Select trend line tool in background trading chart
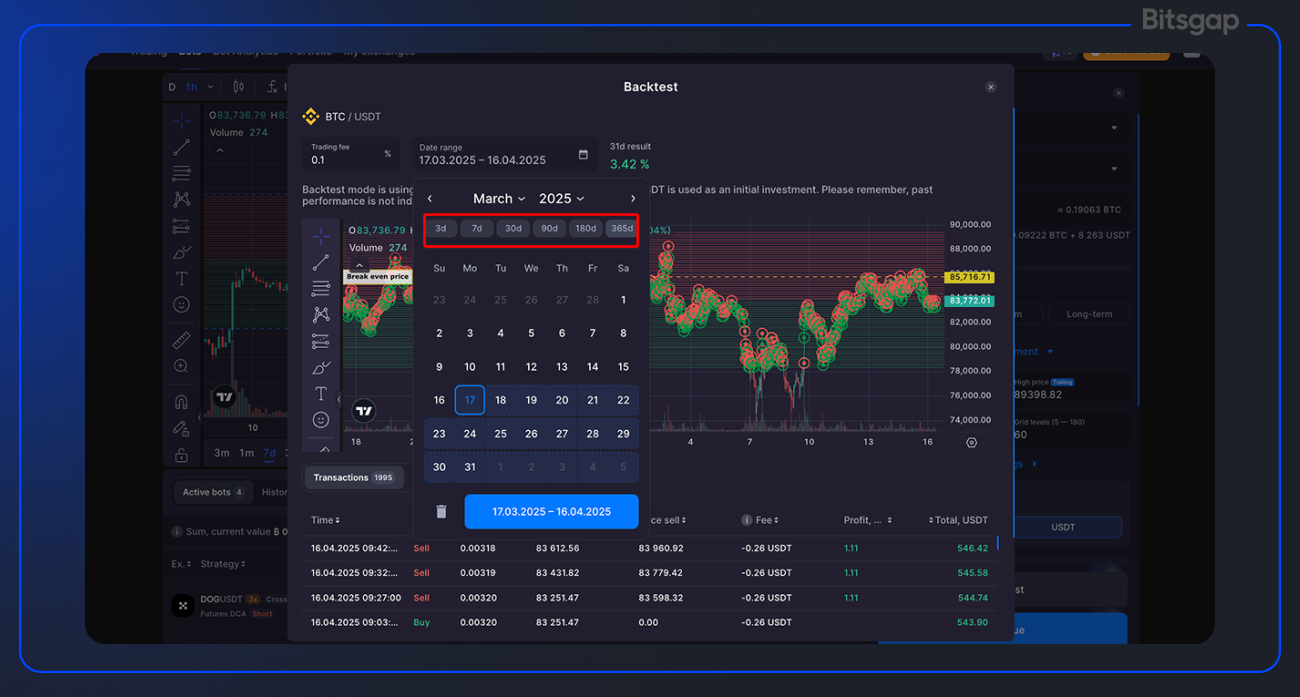This screenshot has width=1300, height=697. pos(181,147)
